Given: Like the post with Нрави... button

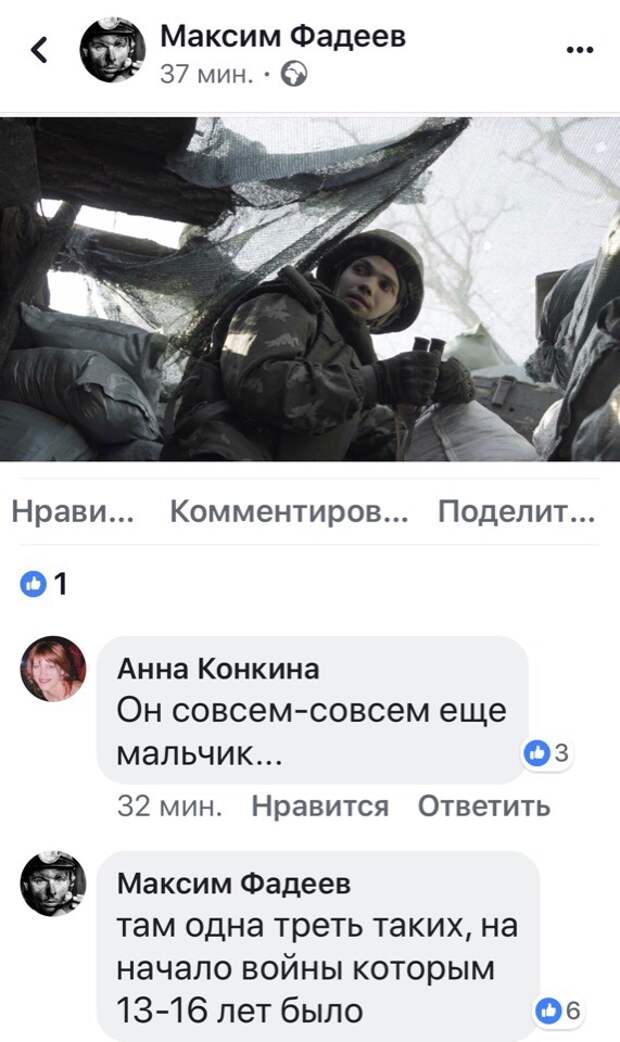Looking at the screenshot, I should (x=73, y=512).
